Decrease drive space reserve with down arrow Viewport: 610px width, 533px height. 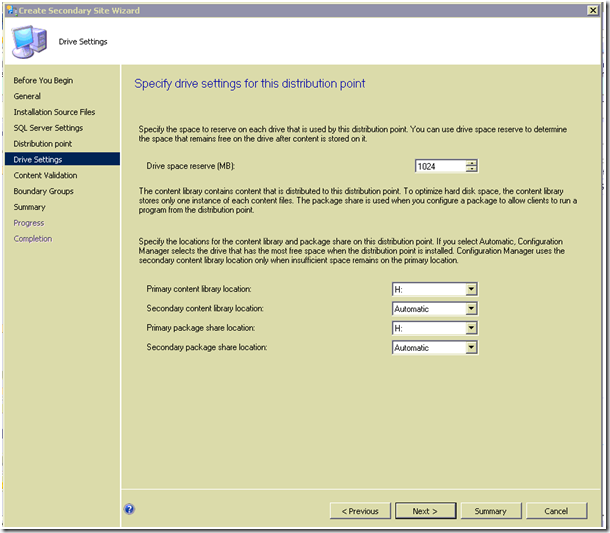click(x=471, y=170)
